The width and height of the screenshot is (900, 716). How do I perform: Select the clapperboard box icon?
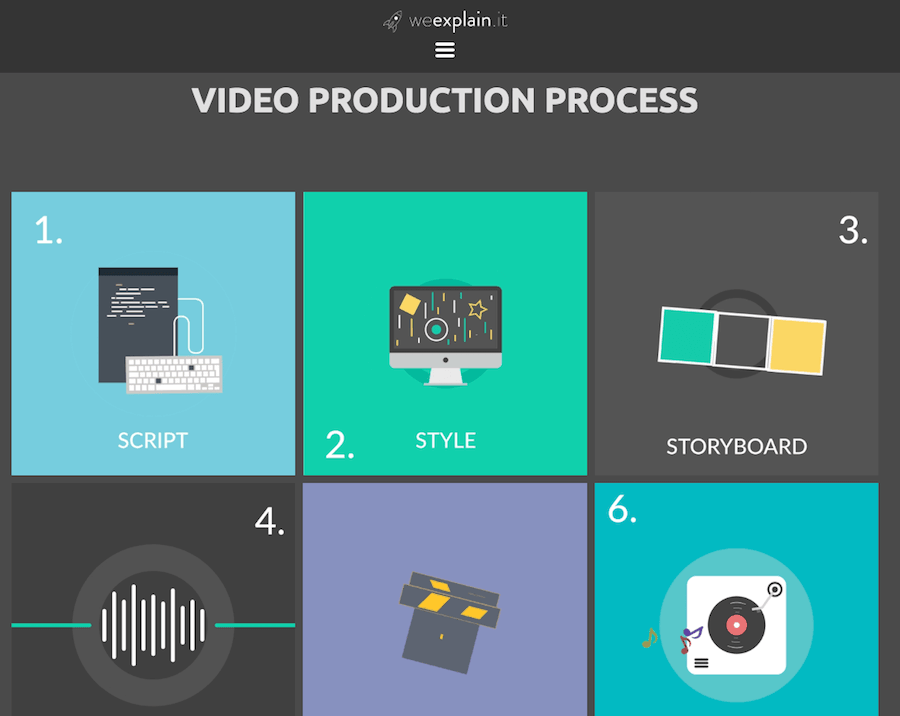449,622
